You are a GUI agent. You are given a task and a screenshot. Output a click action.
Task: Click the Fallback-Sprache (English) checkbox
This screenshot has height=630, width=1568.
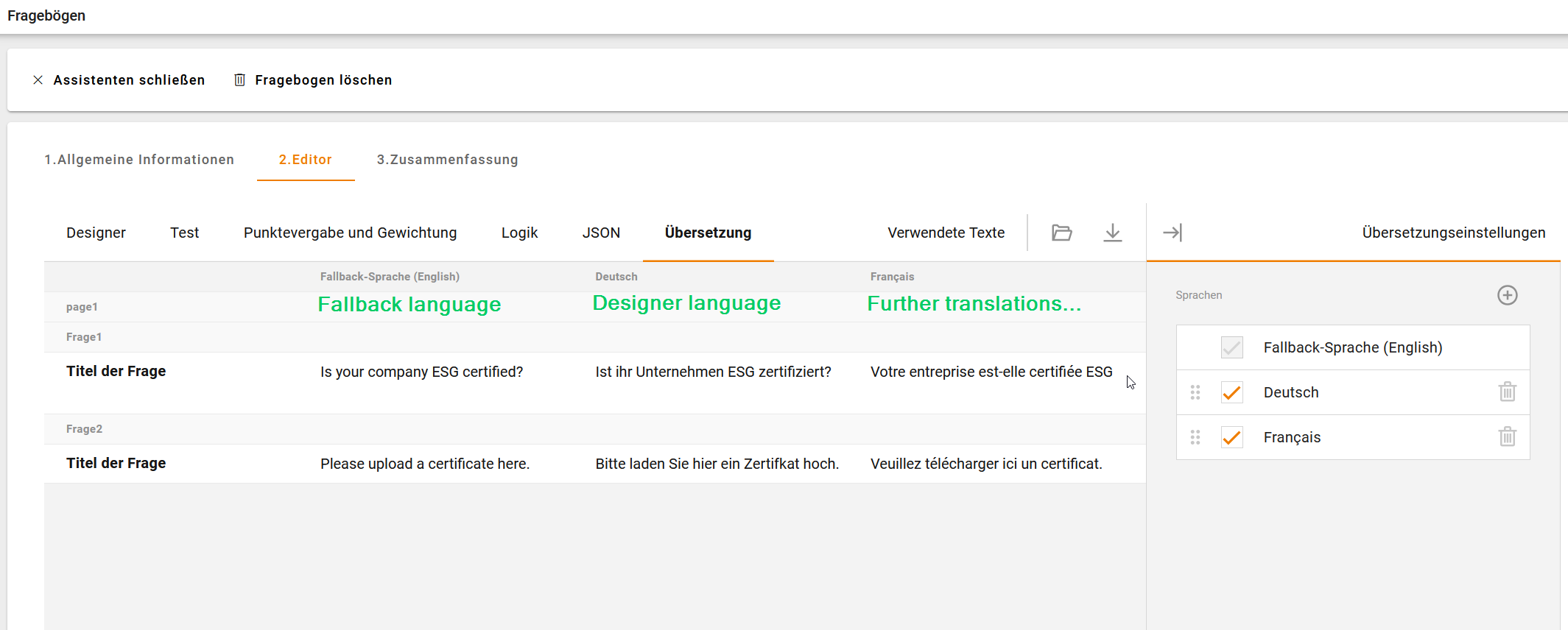1231,347
